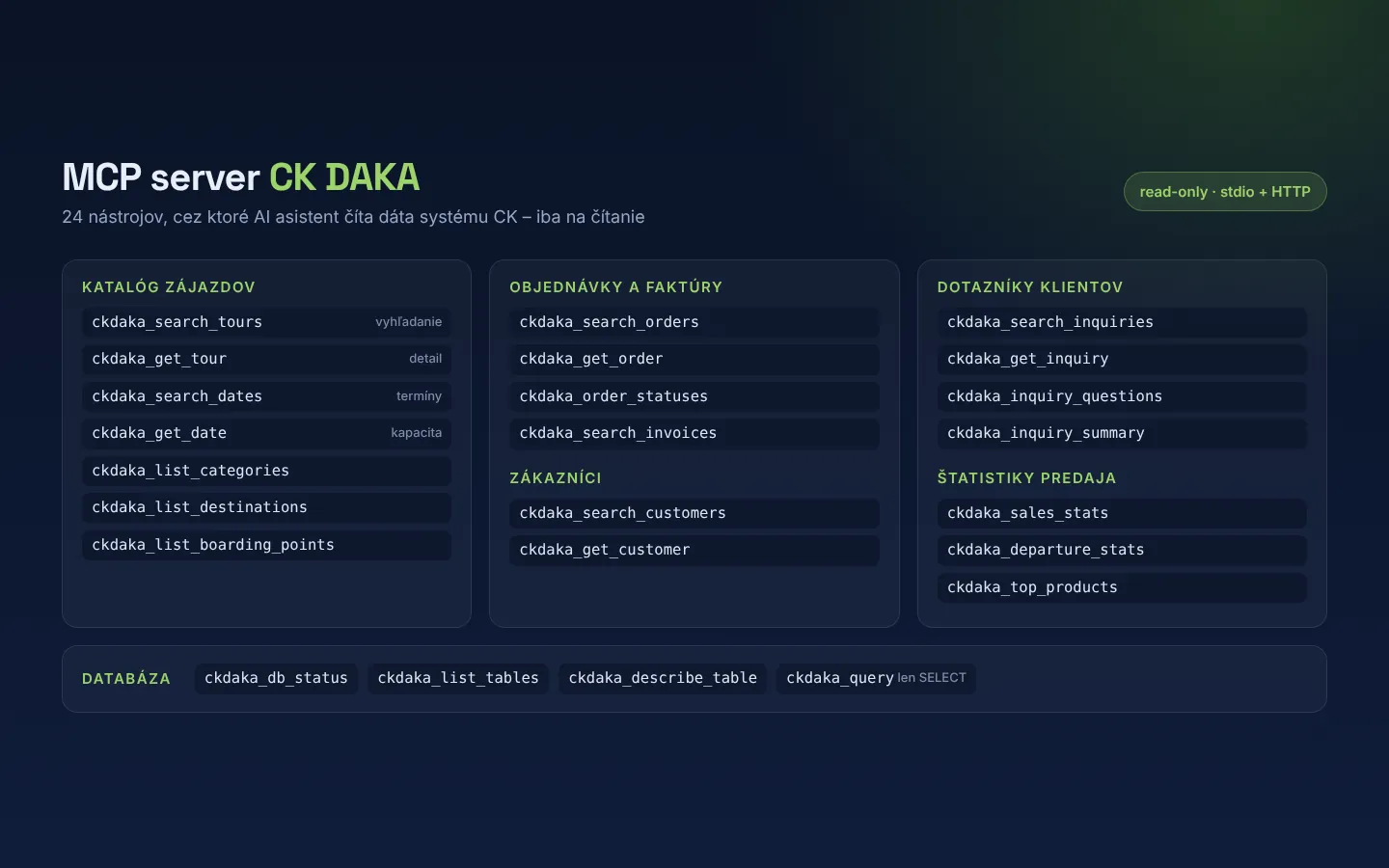Click the ŠTATISTIKY PREDAJA heading
Image resolution: width=1389 pixels, height=868 pixels.
click(x=1026, y=478)
